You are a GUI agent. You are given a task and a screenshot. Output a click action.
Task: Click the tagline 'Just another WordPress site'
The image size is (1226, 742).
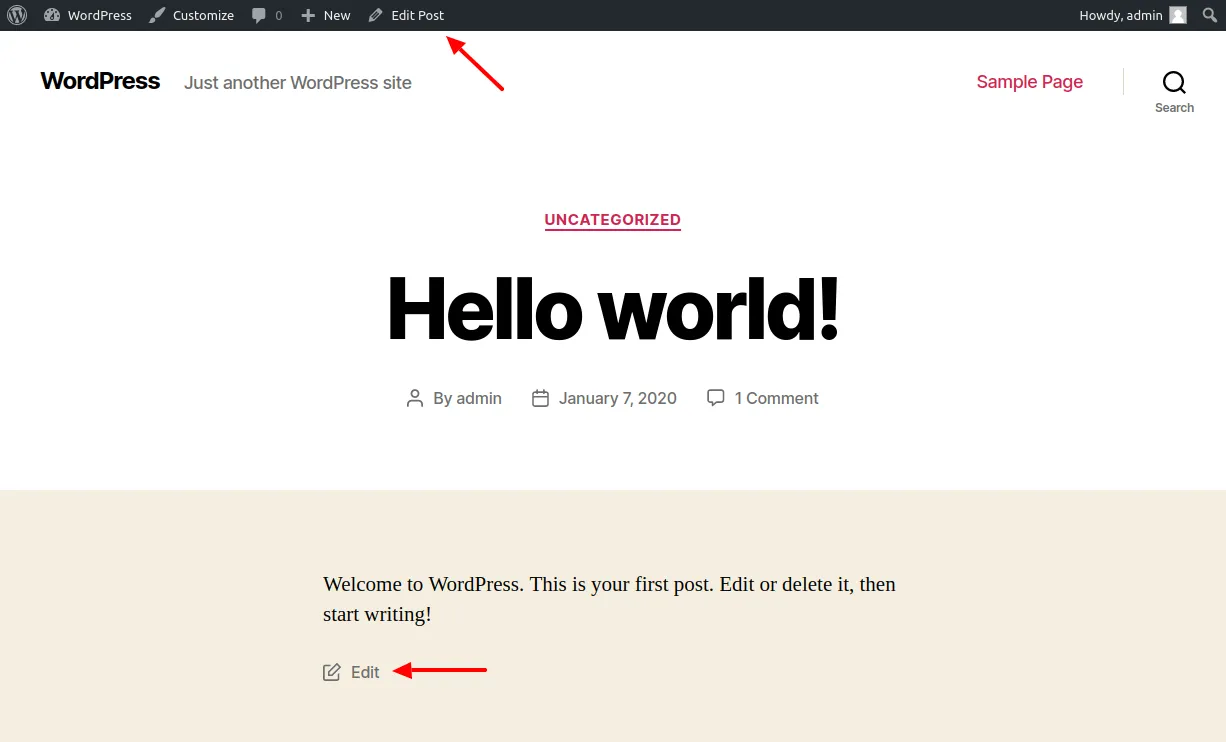298,83
